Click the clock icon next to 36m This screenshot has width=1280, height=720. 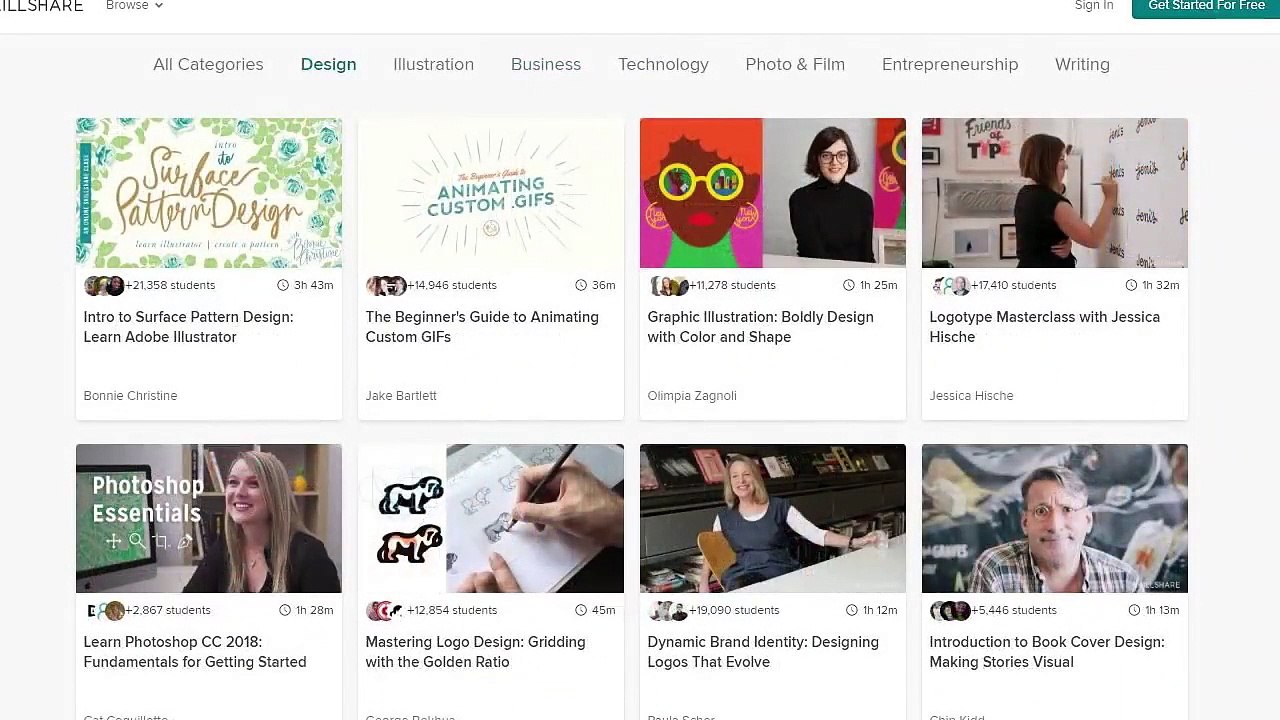[x=581, y=285]
